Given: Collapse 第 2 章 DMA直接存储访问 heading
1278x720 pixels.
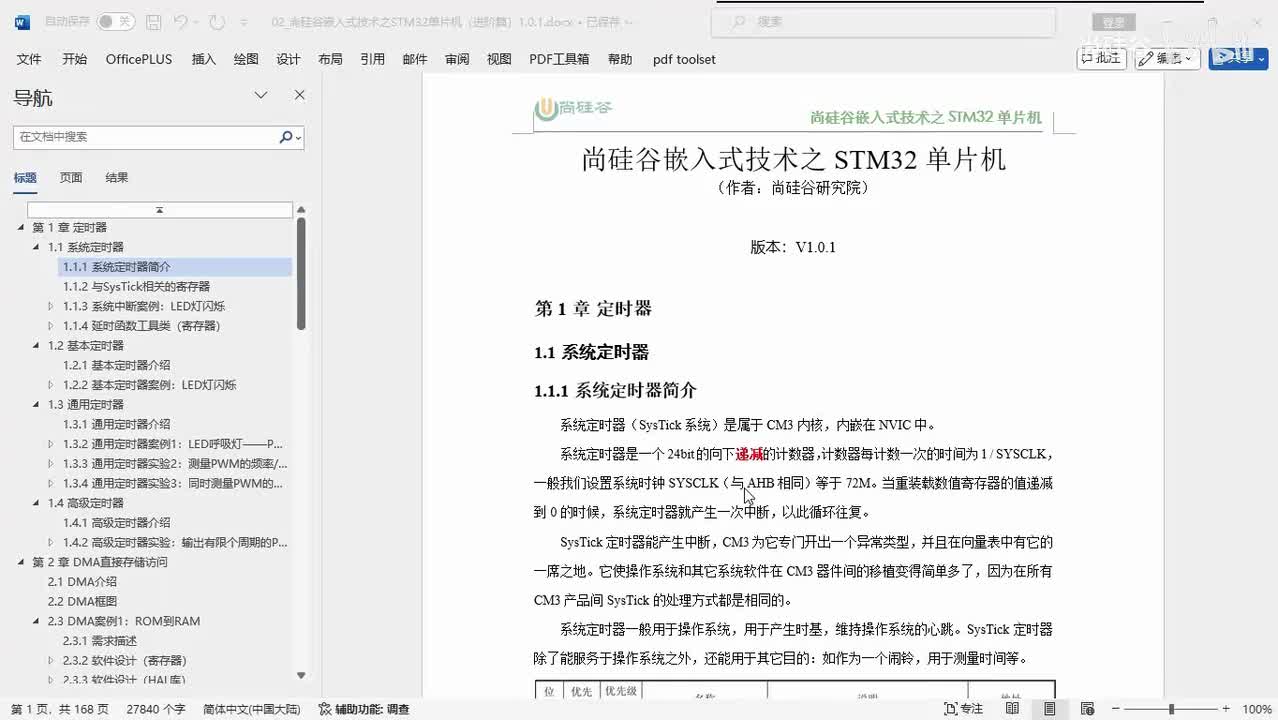Looking at the screenshot, I should pos(22,562).
